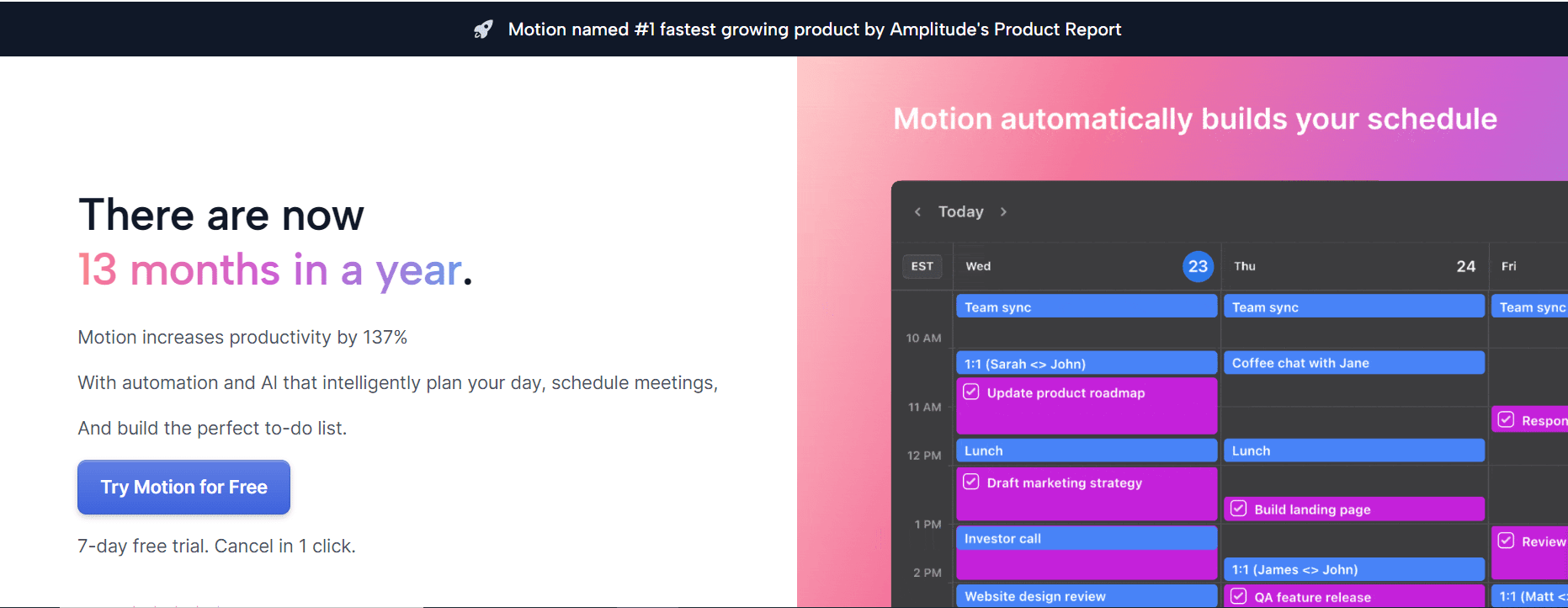This screenshot has height=608, width=1568.
Task: Open Thursday's Team sync event
Action: tap(1353, 307)
